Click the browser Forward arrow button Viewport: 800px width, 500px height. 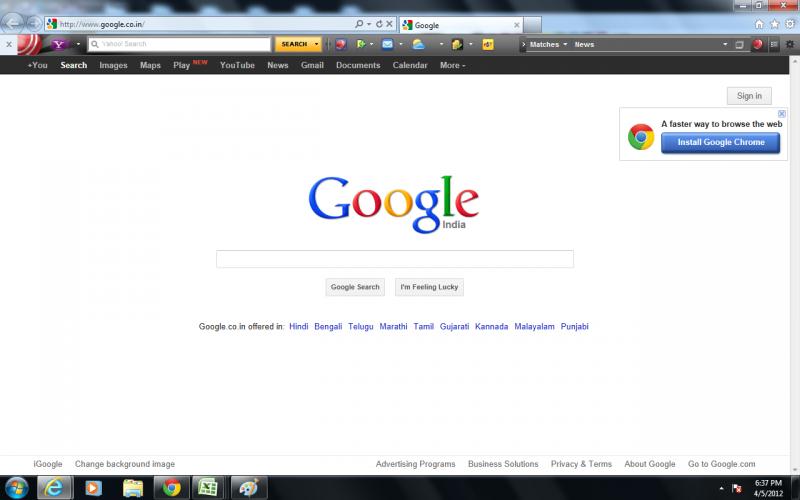[x=34, y=23]
